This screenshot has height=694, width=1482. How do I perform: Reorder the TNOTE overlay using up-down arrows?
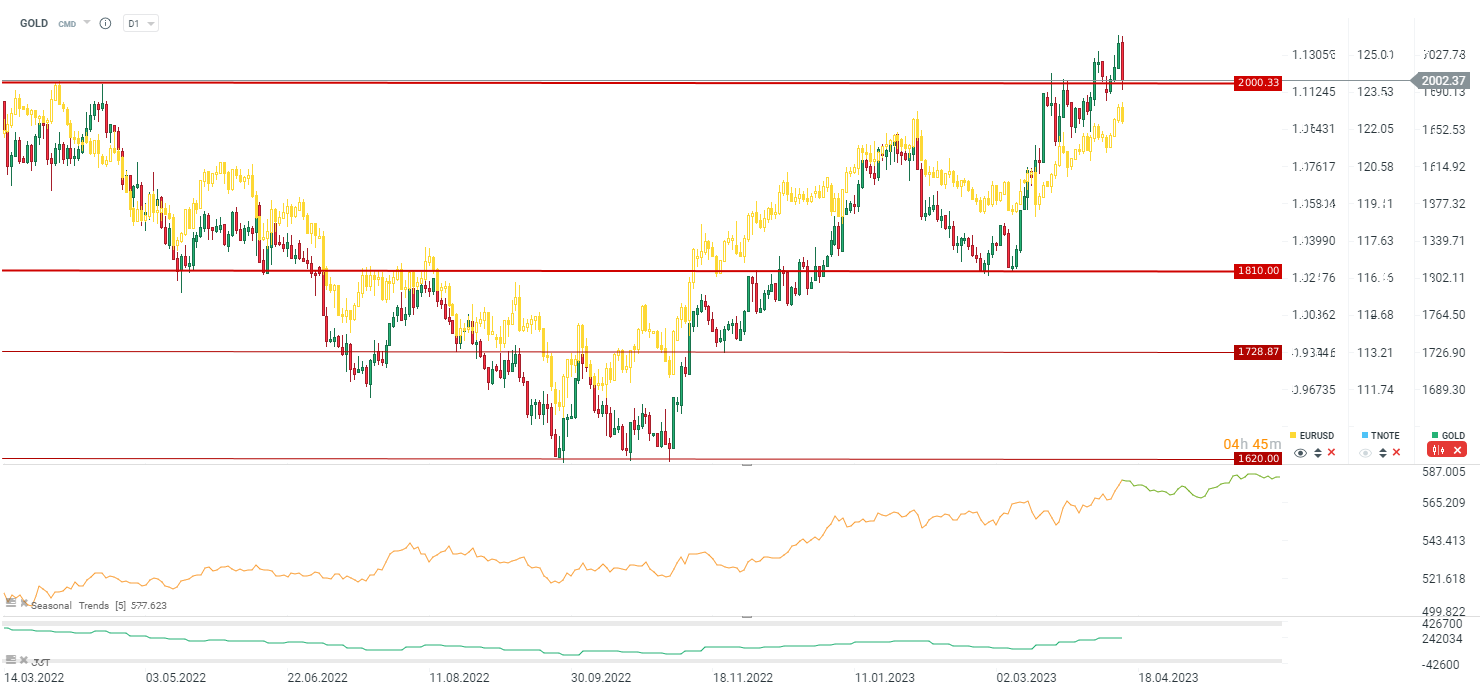pyautogui.click(x=1383, y=453)
